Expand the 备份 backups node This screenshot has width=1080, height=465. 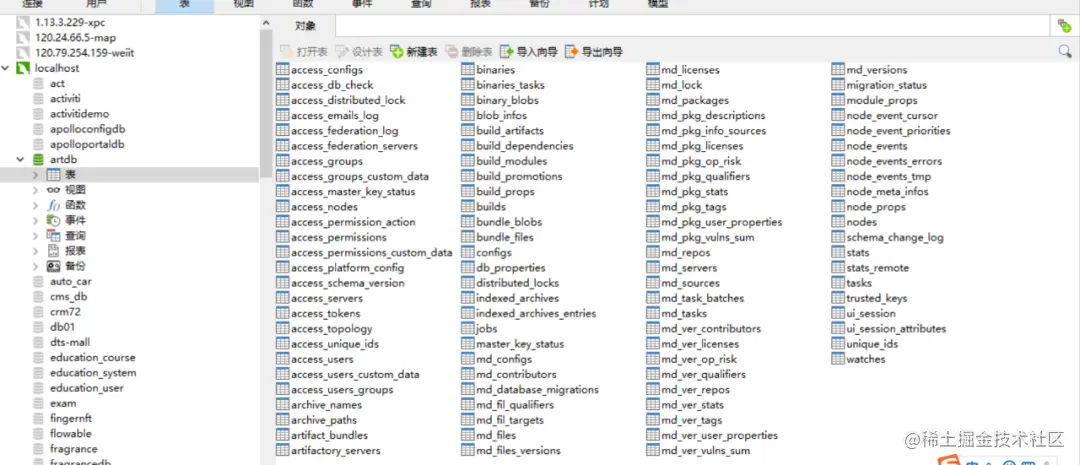point(36,266)
